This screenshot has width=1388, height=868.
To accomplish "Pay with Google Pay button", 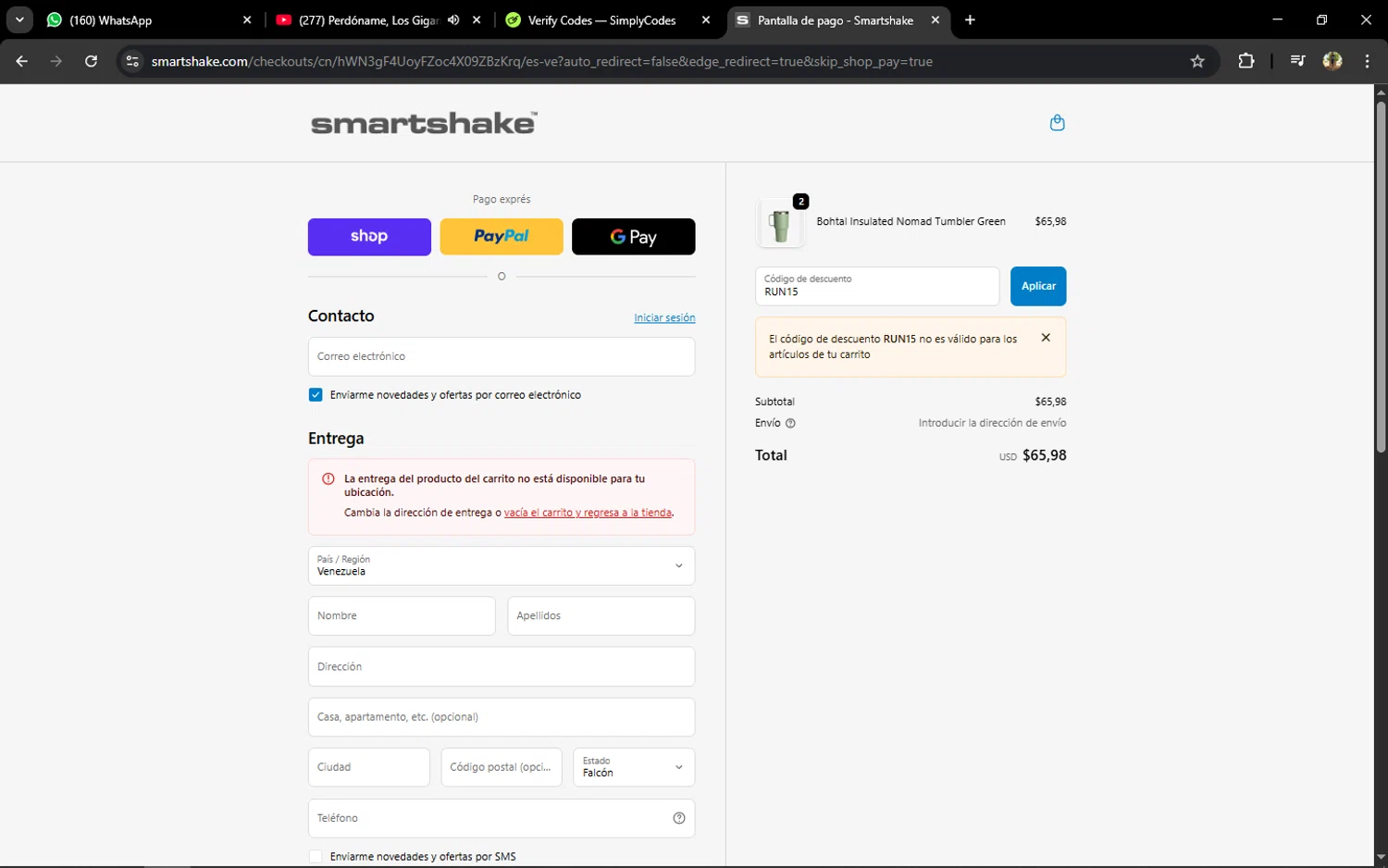I will 634,237.
